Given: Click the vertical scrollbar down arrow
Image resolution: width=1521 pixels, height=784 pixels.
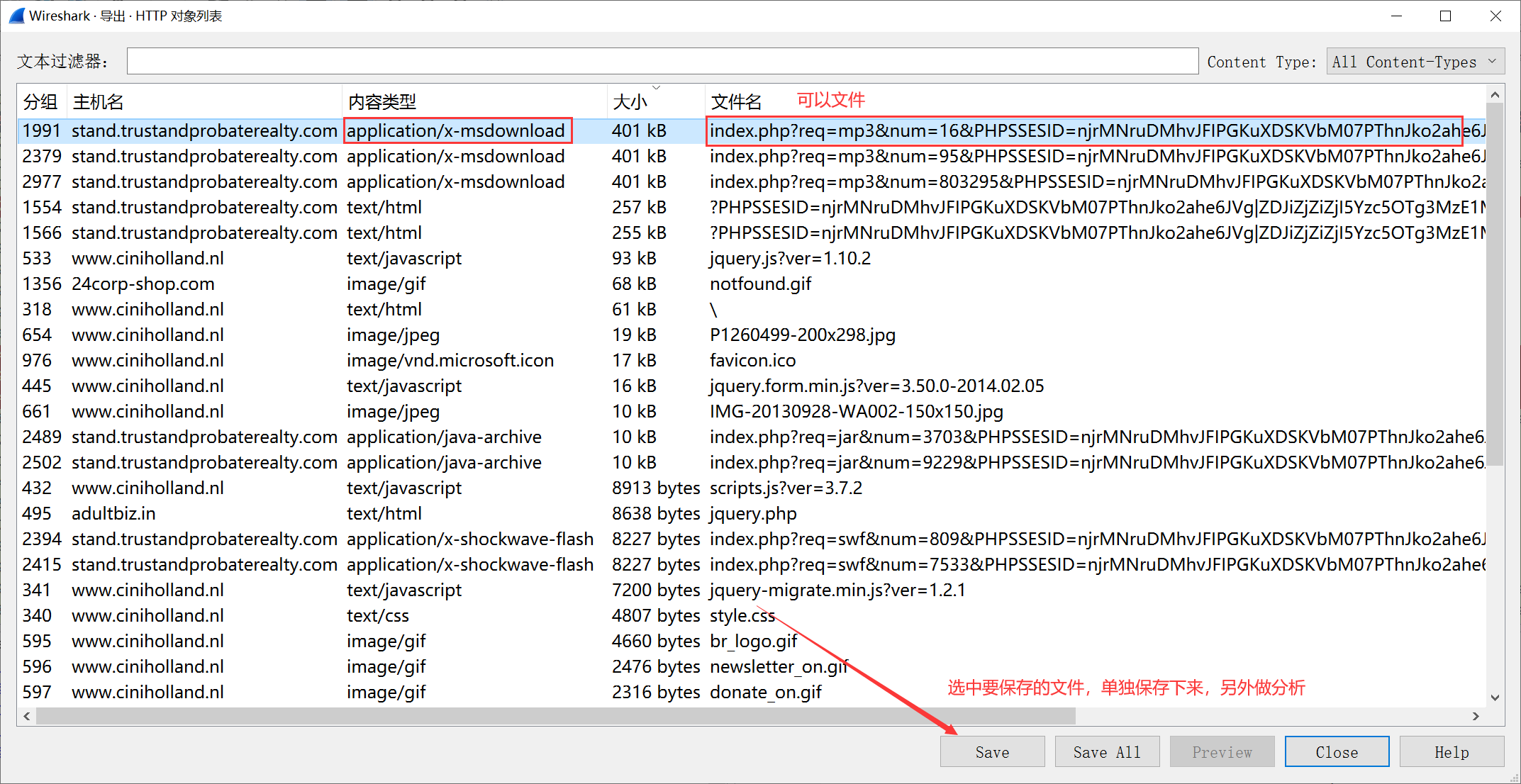Looking at the screenshot, I should (1495, 698).
